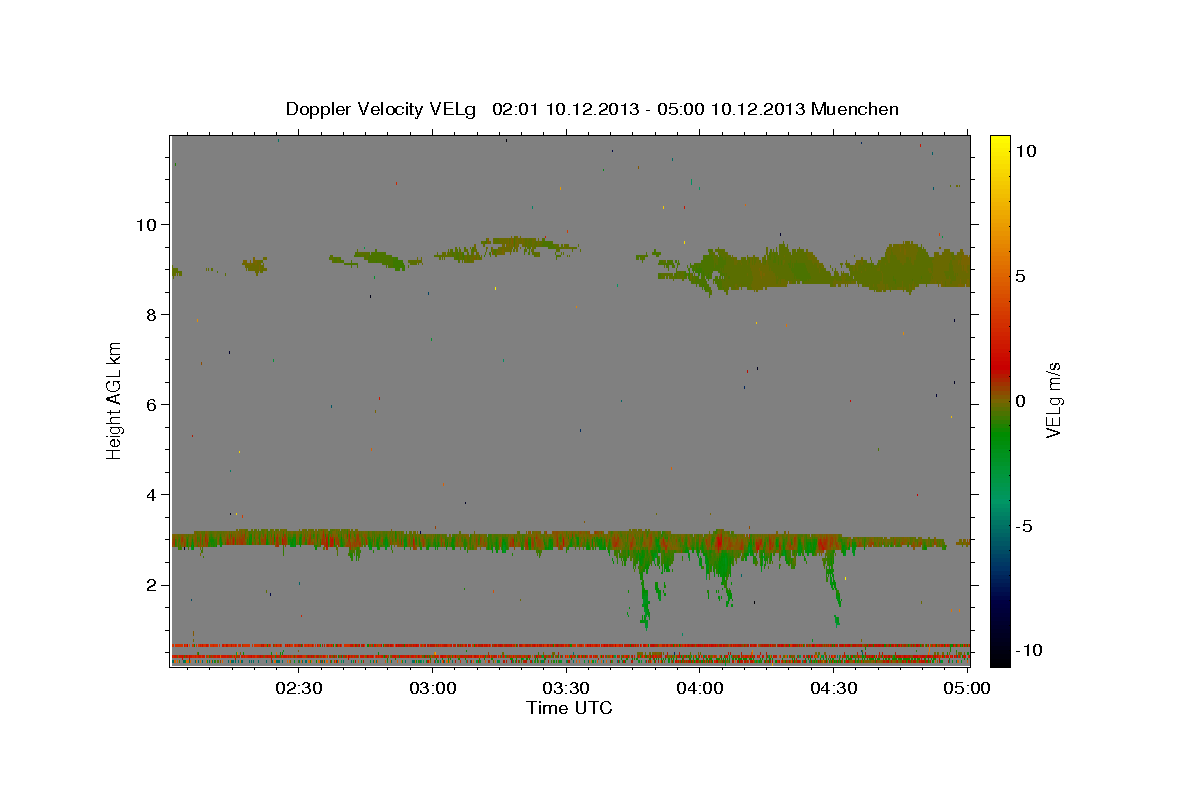Click the '03:30' time tick label

[566, 688]
